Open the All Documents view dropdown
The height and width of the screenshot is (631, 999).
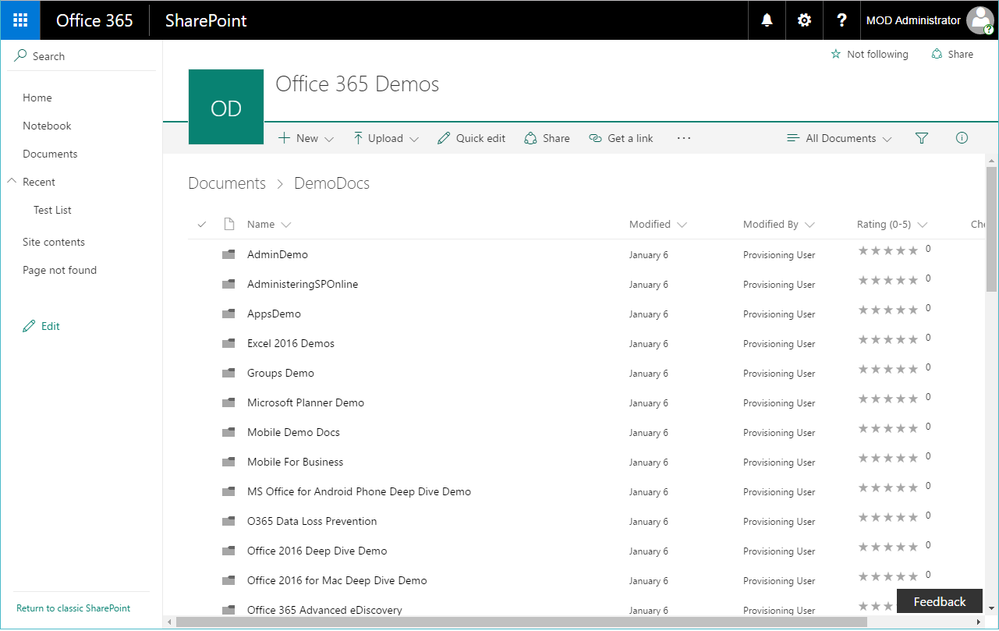tap(839, 138)
